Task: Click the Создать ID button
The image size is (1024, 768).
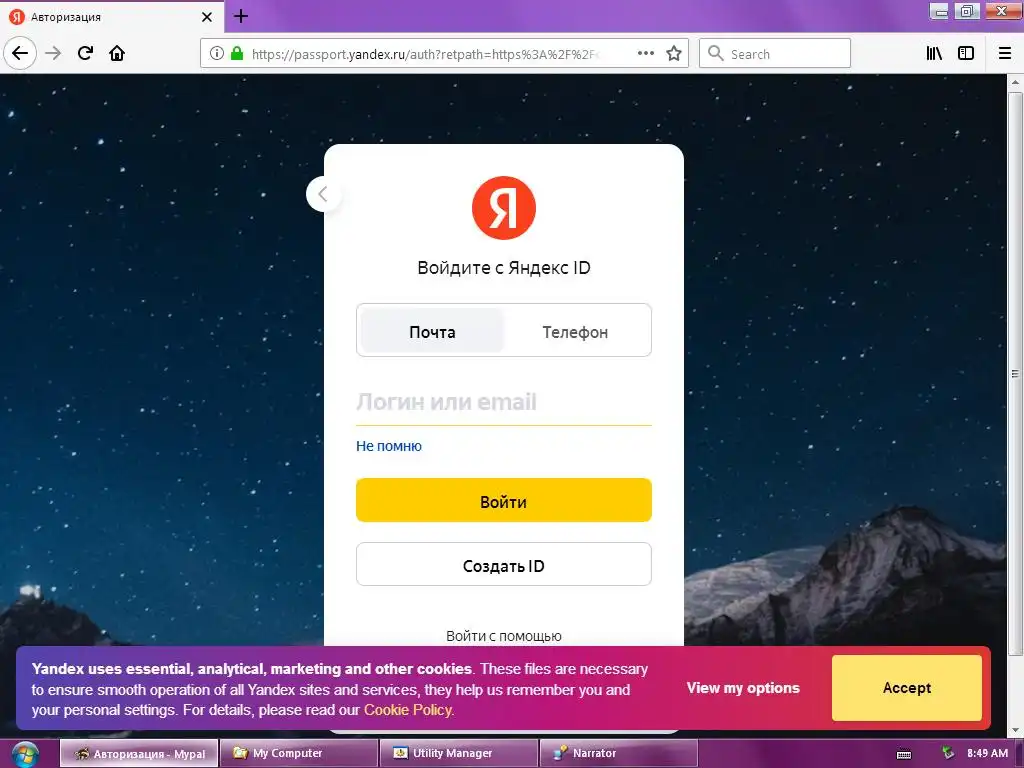Action: (504, 564)
